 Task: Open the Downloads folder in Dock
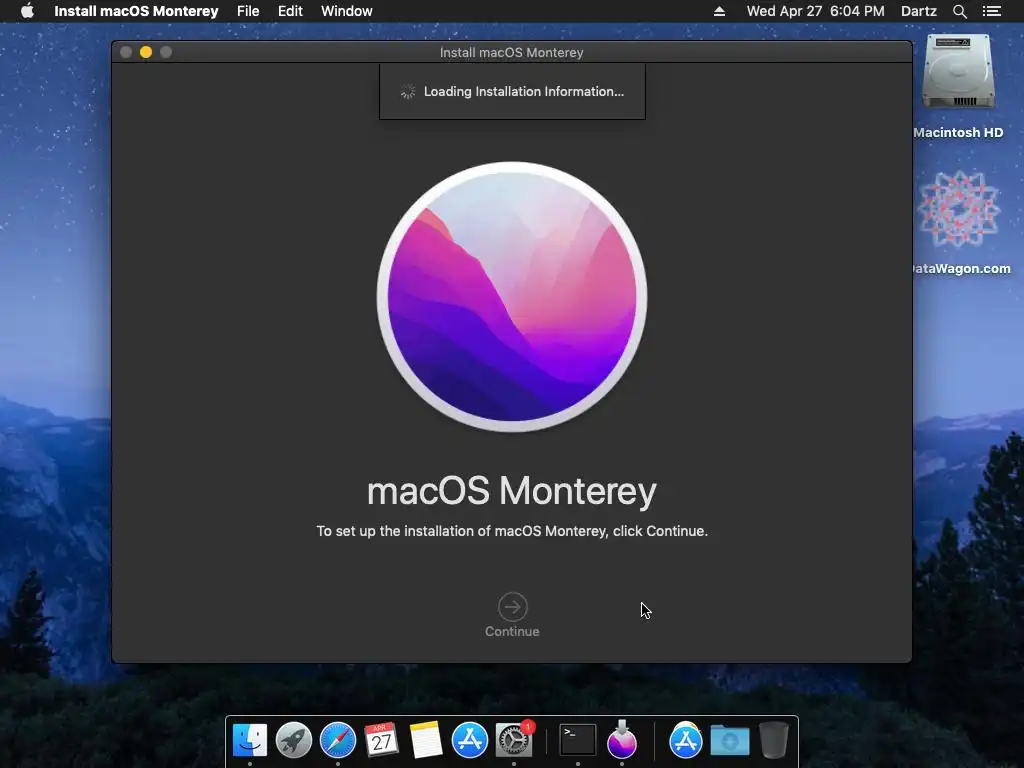point(730,740)
